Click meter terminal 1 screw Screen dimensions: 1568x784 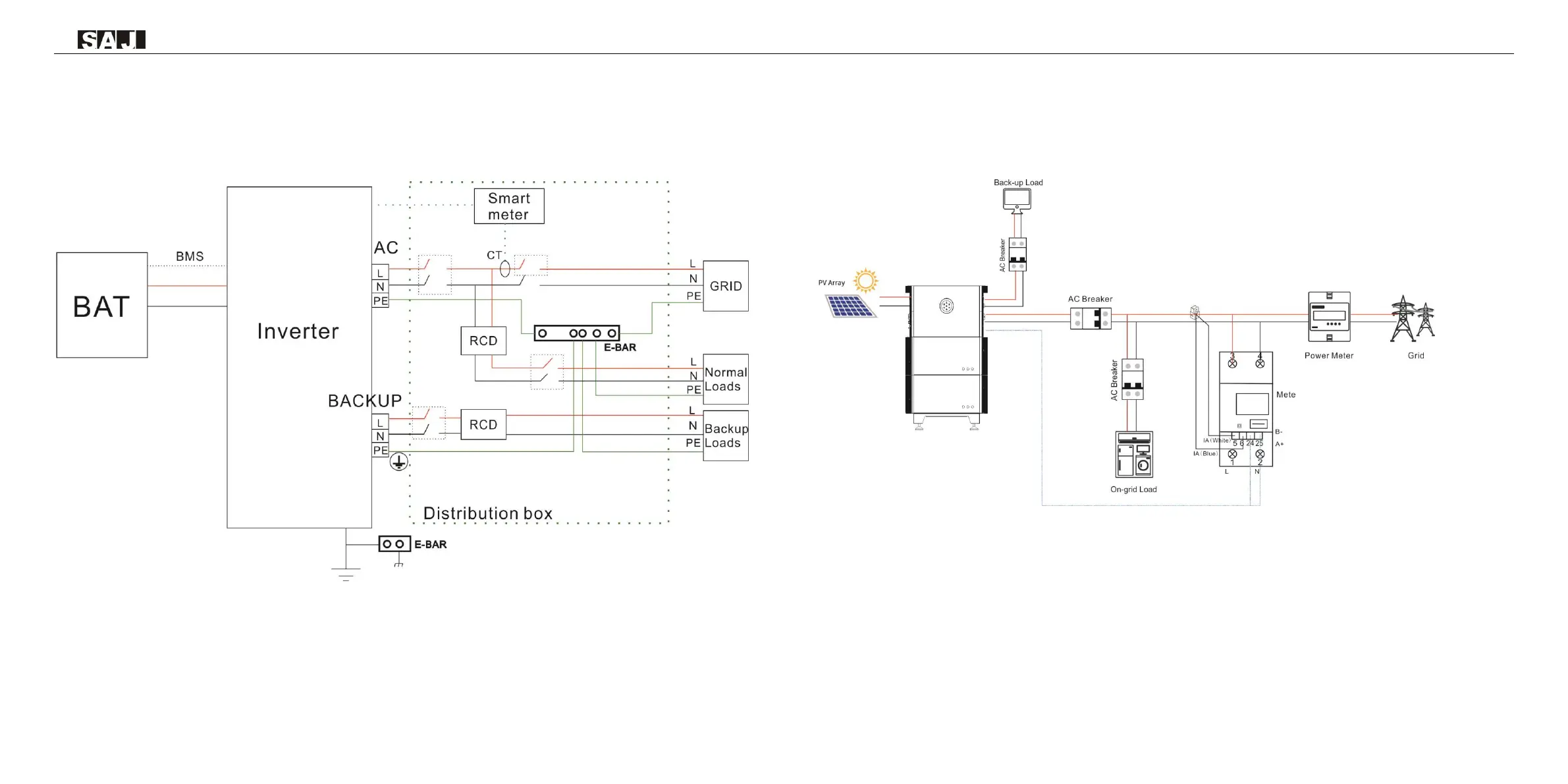click(x=1232, y=454)
